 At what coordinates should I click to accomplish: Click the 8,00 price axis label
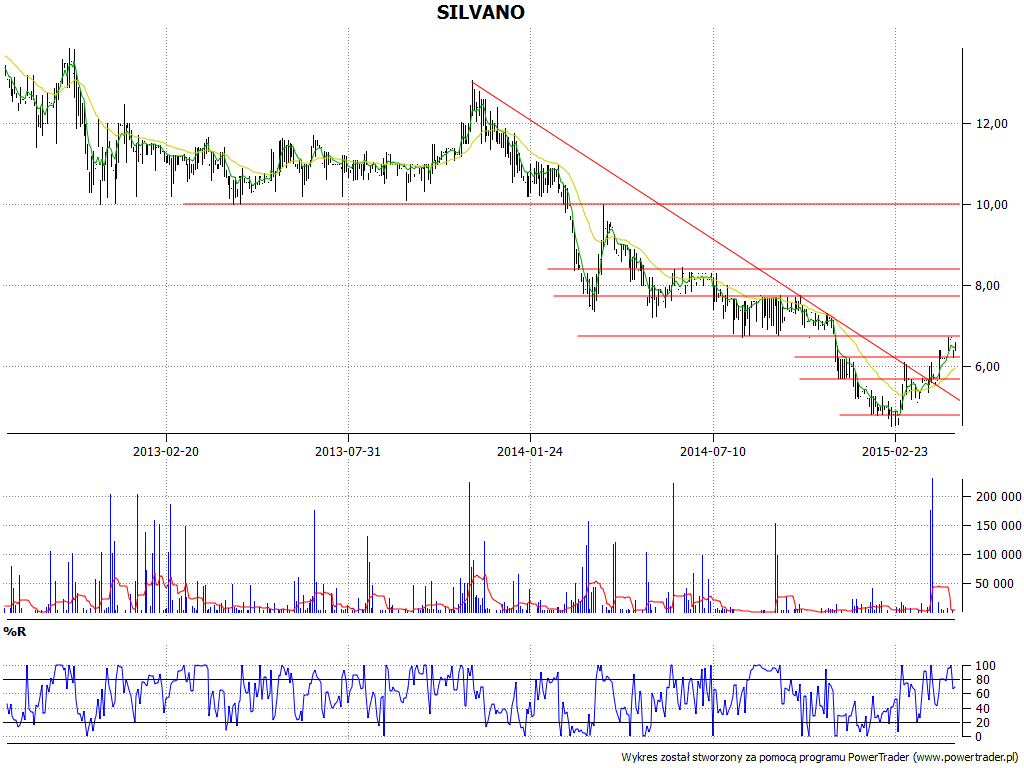click(x=988, y=285)
